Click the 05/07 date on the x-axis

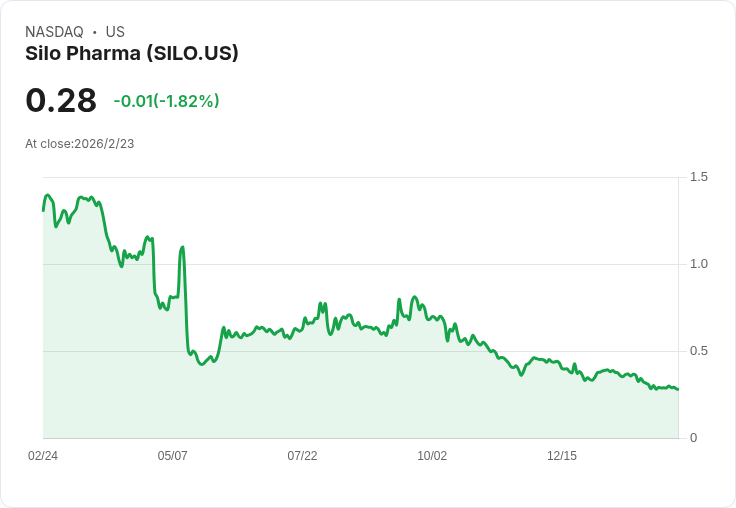[x=172, y=456]
